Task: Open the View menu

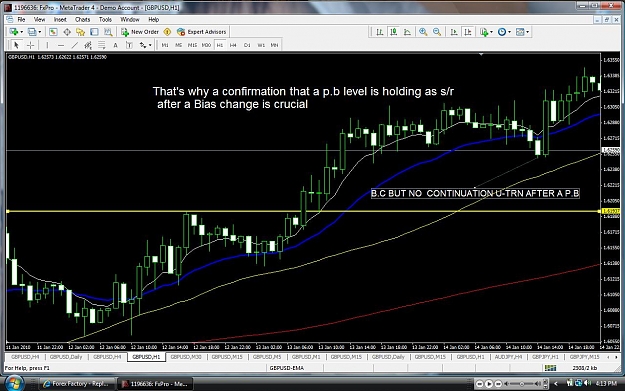Action: click(39, 20)
